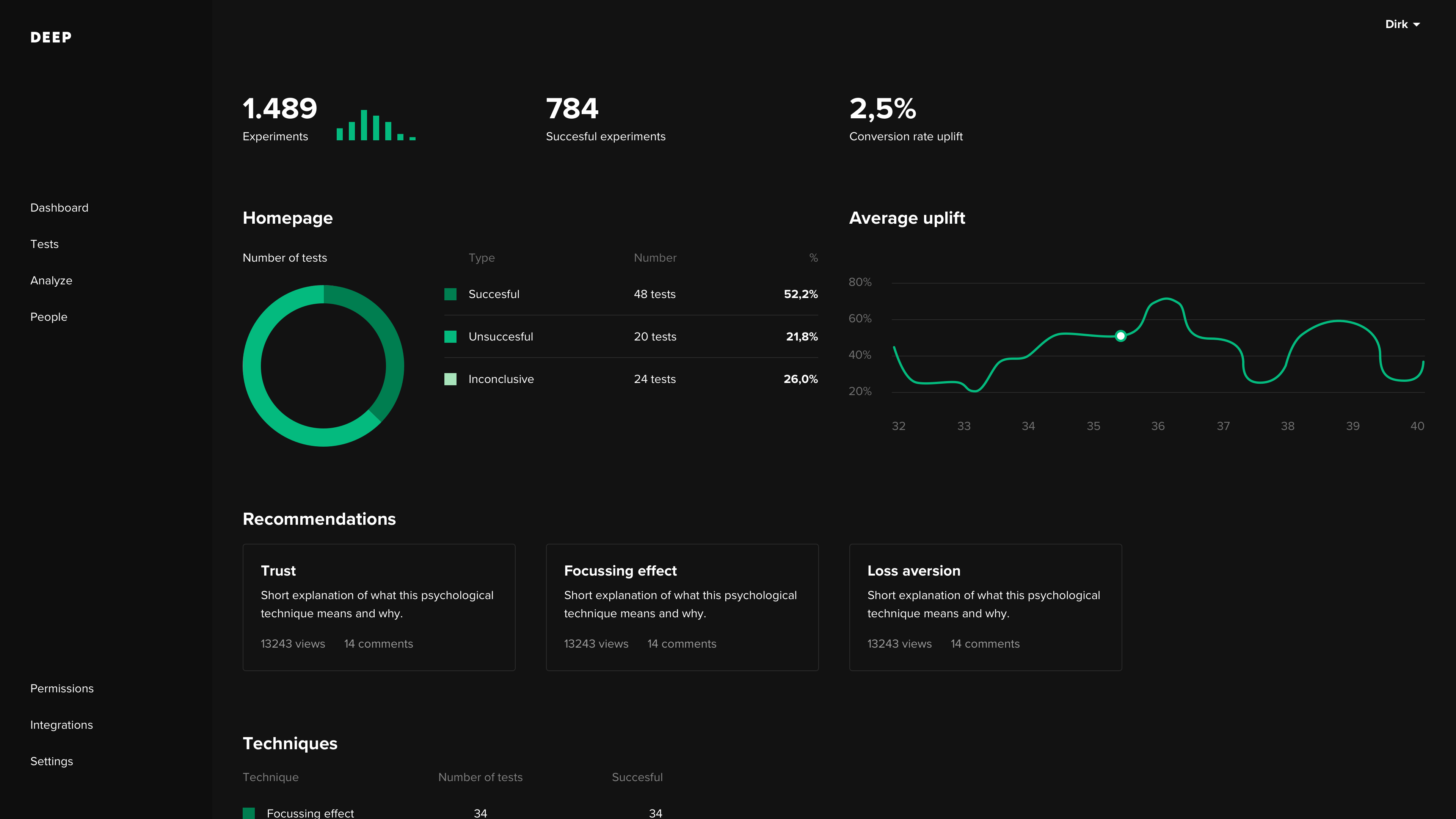
Task: Open the Dirk account dropdown
Action: tap(1396, 24)
